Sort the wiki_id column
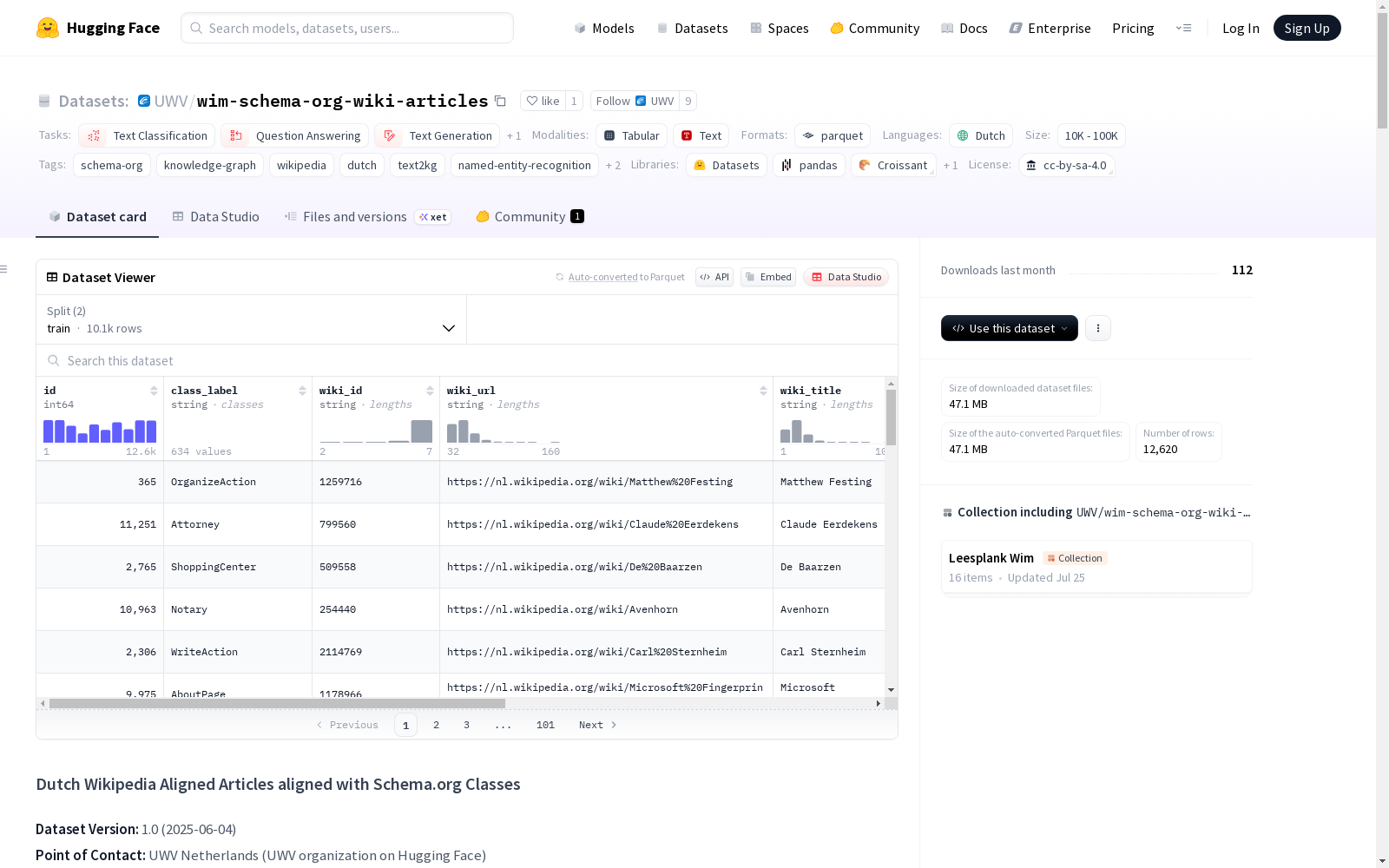The height and width of the screenshot is (868, 1389). (430, 391)
